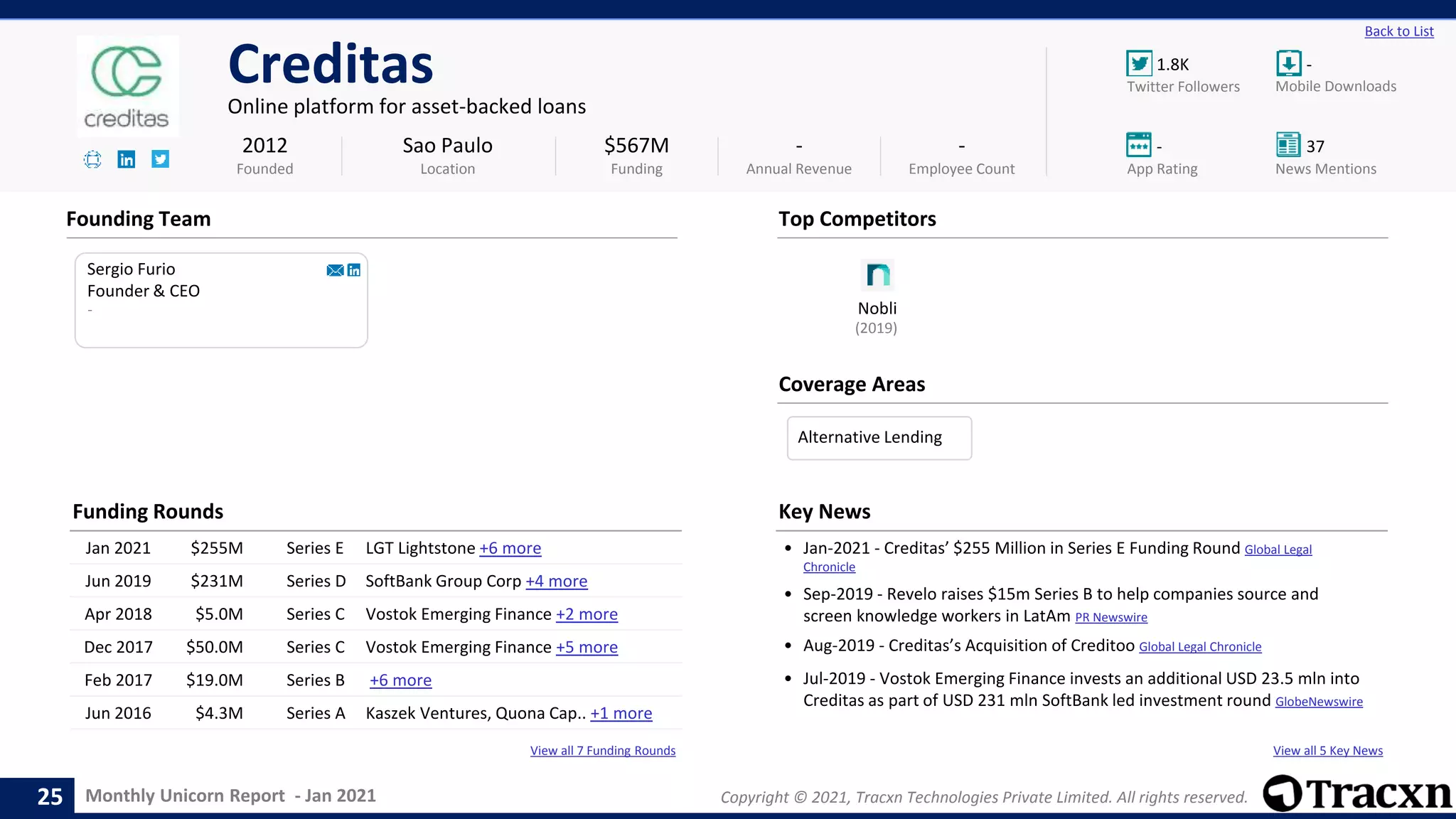Click SoftBank Group Corp investor name
1456x819 pixels.
tap(444, 581)
